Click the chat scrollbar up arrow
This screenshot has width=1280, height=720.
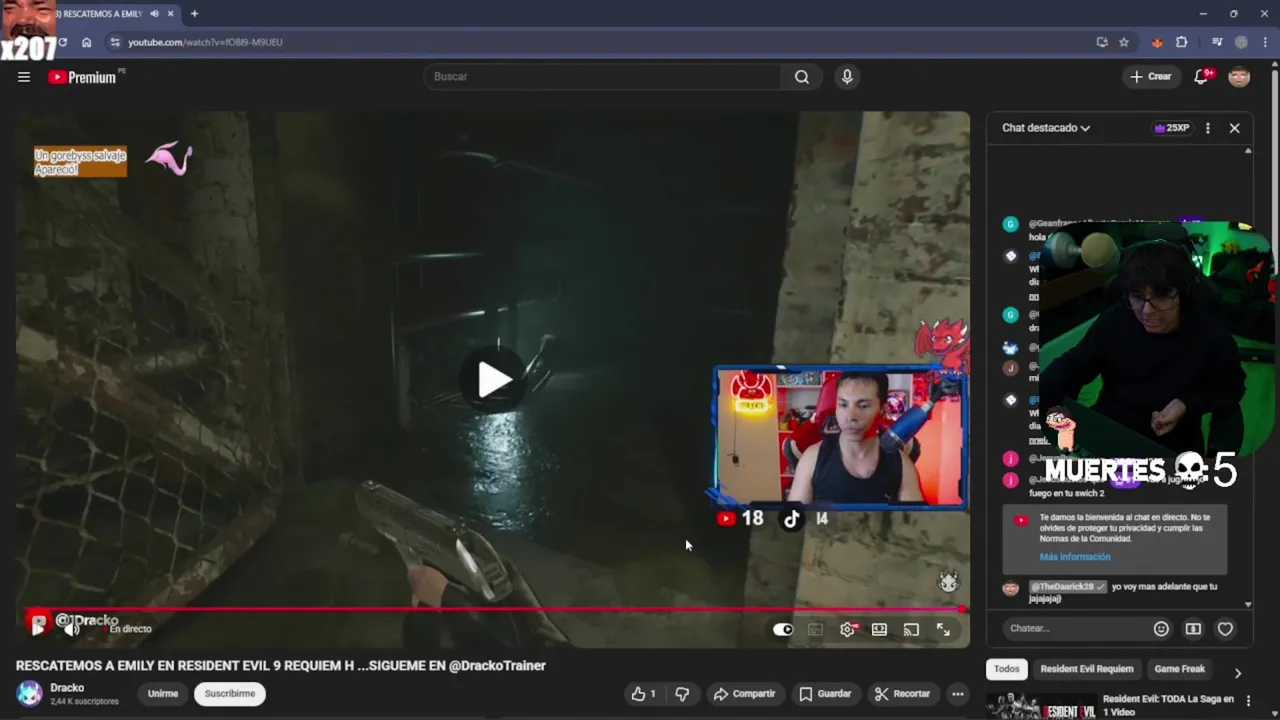pos(1248,151)
